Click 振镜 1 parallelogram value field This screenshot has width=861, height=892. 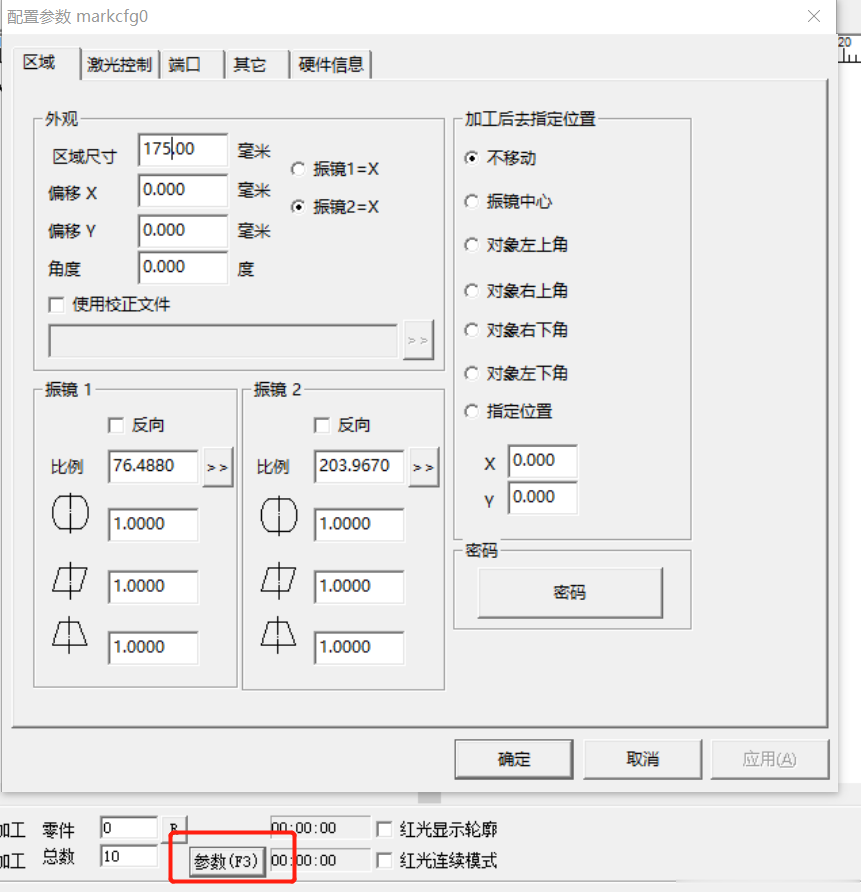[153, 587]
